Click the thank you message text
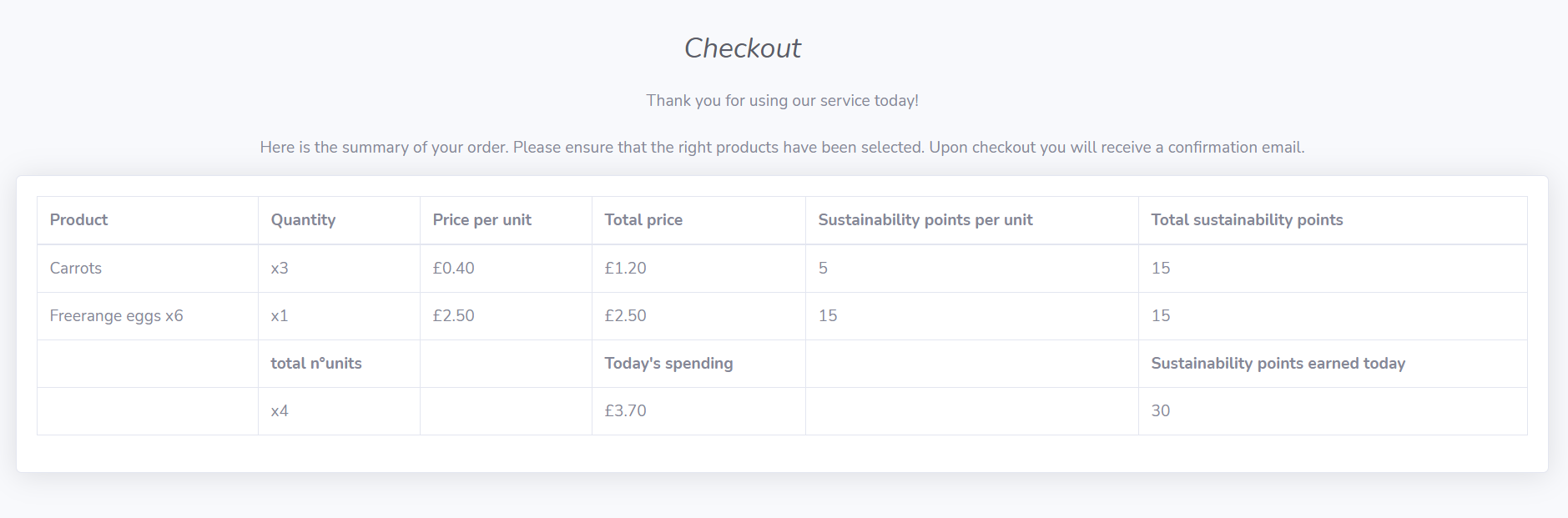This screenshot has width=1568, height=518. coord(782,101)
